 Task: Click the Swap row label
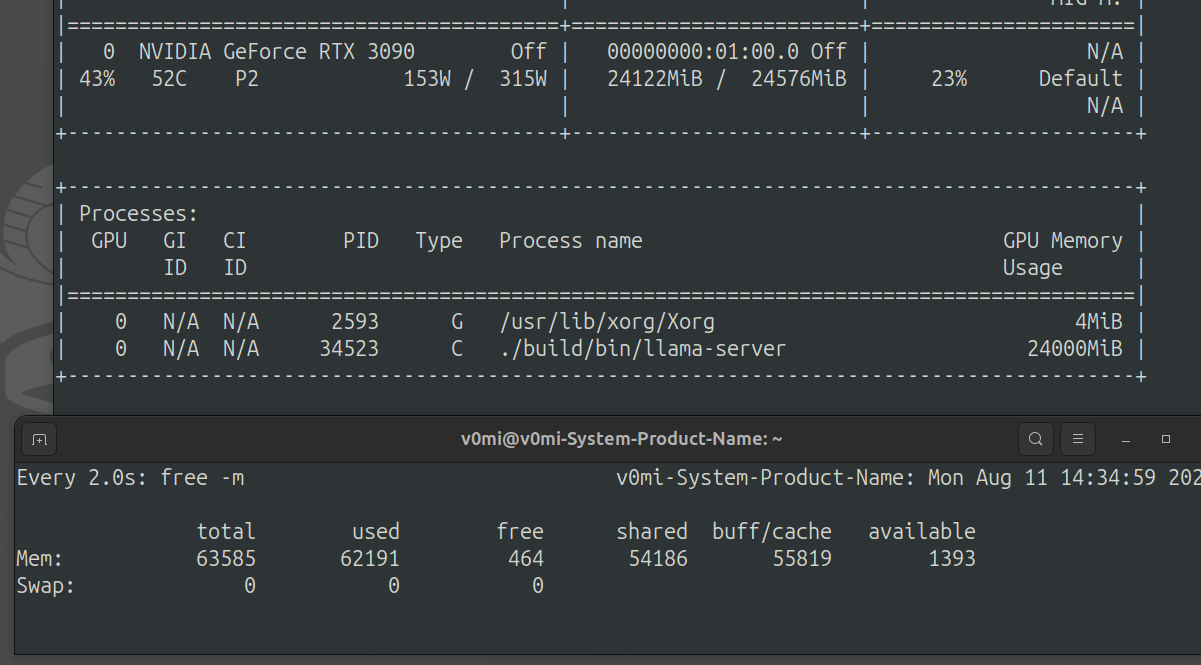(45, 586)
